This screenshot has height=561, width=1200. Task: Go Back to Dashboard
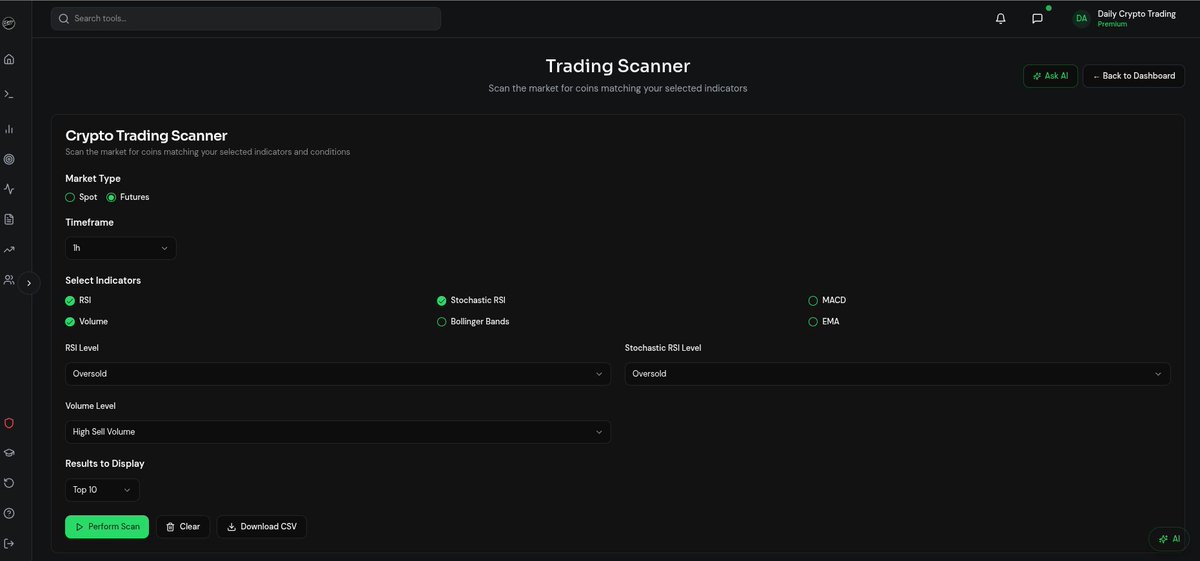coord(1134,76)
